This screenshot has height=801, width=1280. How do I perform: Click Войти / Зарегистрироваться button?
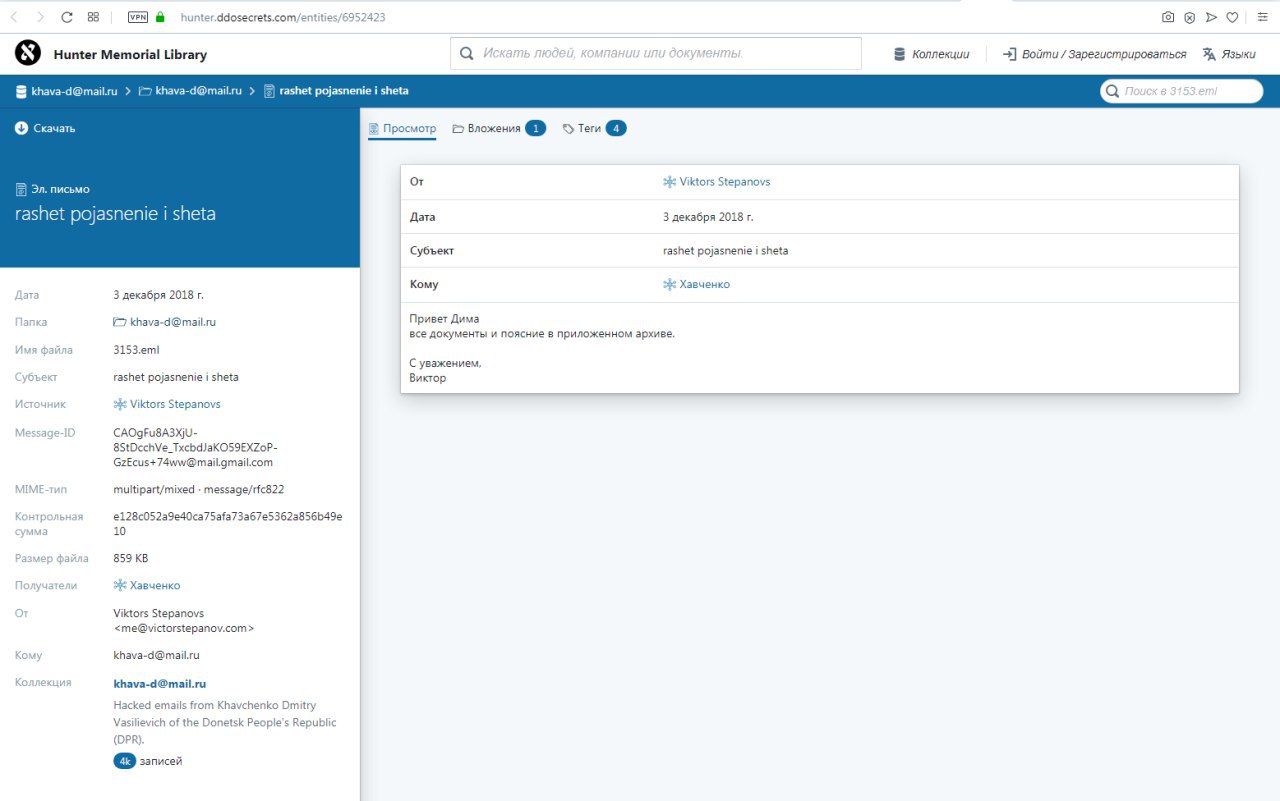point(1094,54)
